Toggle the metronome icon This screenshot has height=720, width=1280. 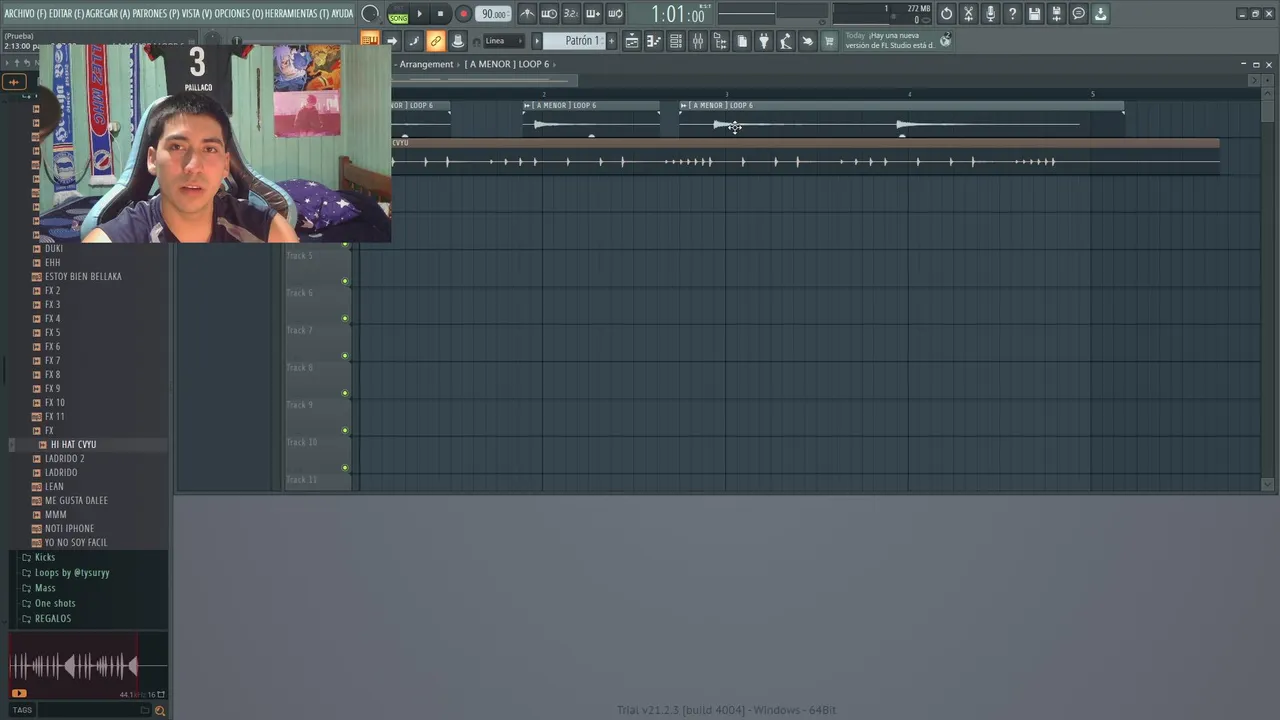527,14
